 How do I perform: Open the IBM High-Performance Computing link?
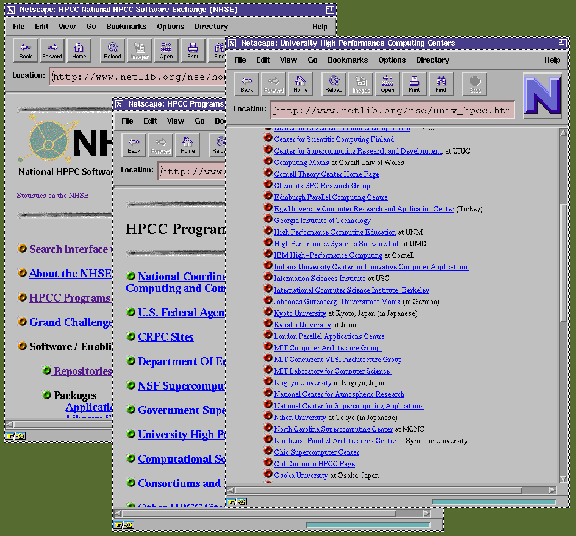pyautogui.click(x=328, y=255)
